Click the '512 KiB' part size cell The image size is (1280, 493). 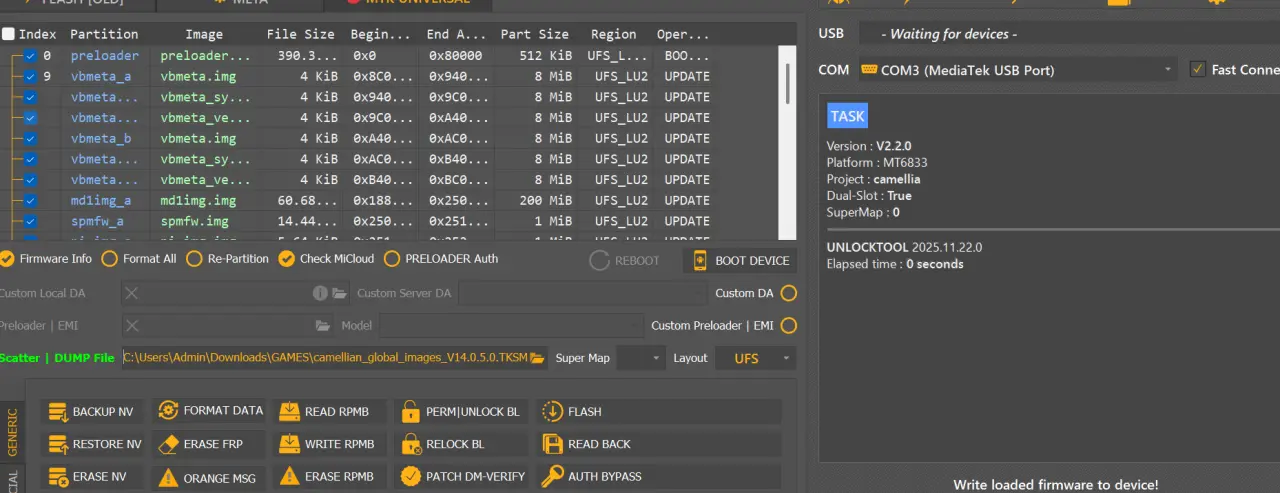(x=546, y=56)
